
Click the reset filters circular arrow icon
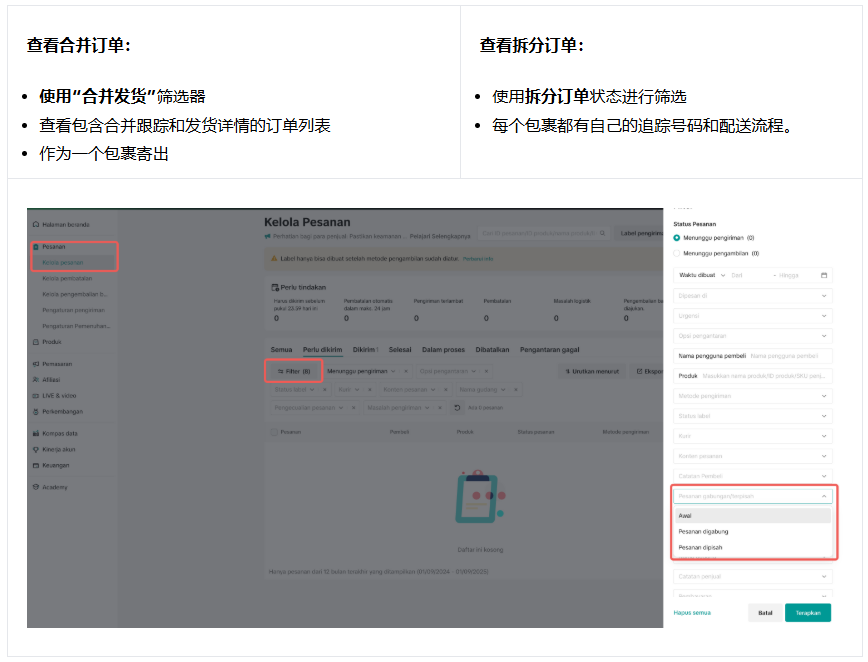457,407
